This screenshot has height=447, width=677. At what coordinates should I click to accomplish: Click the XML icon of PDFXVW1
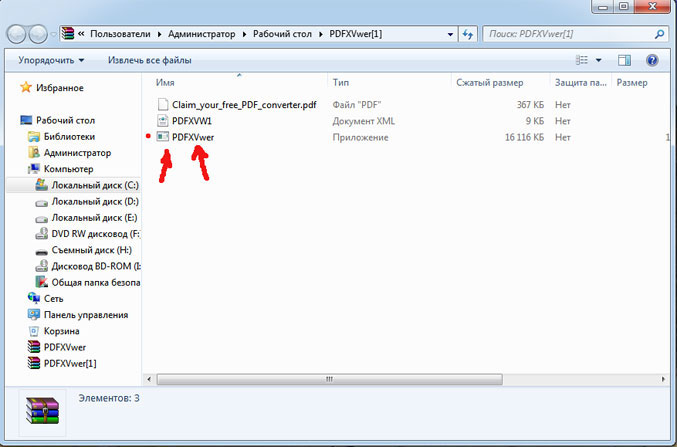click(x=163, y=121)
